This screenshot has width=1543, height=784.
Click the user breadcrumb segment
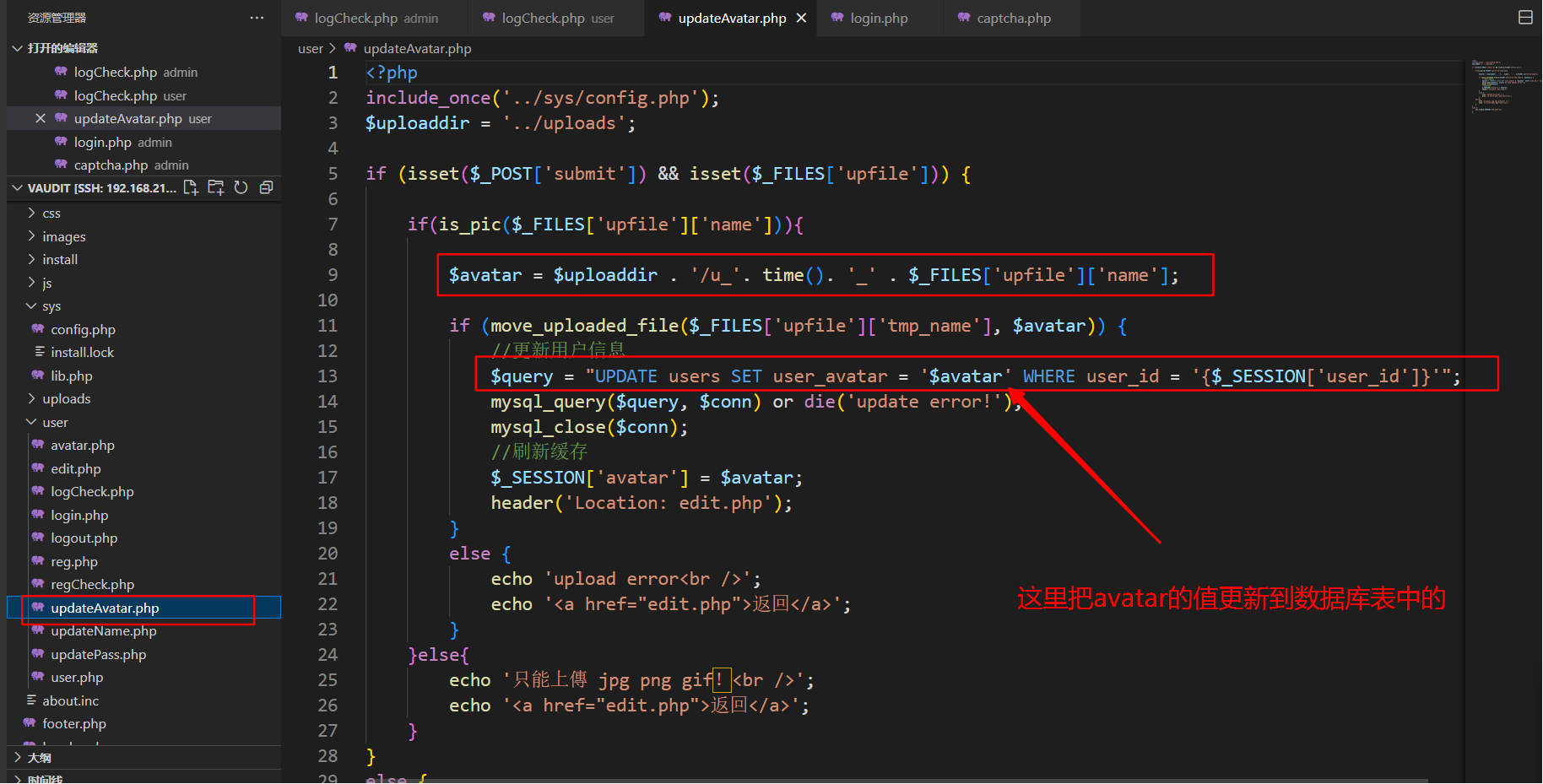pyautogui.click(x=311, y=49)
